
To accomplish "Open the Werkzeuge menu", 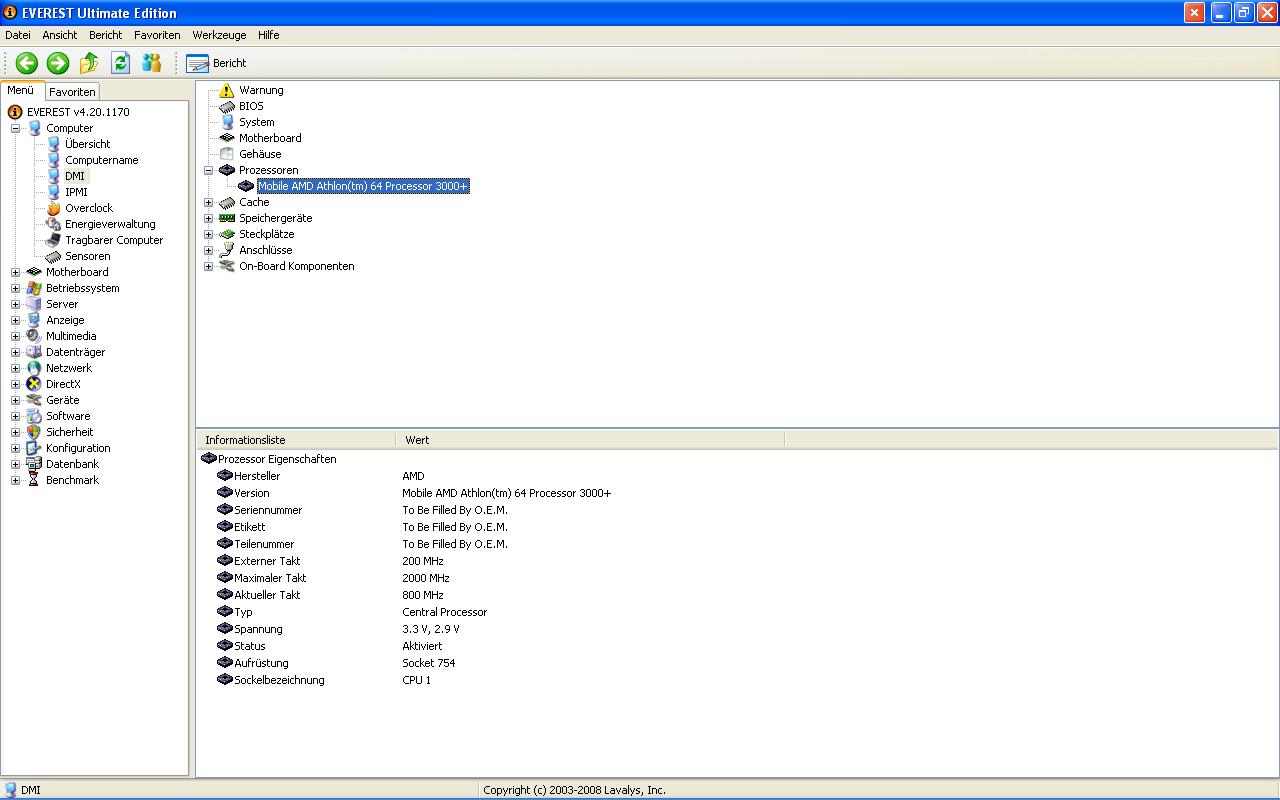I will point(219,35).
